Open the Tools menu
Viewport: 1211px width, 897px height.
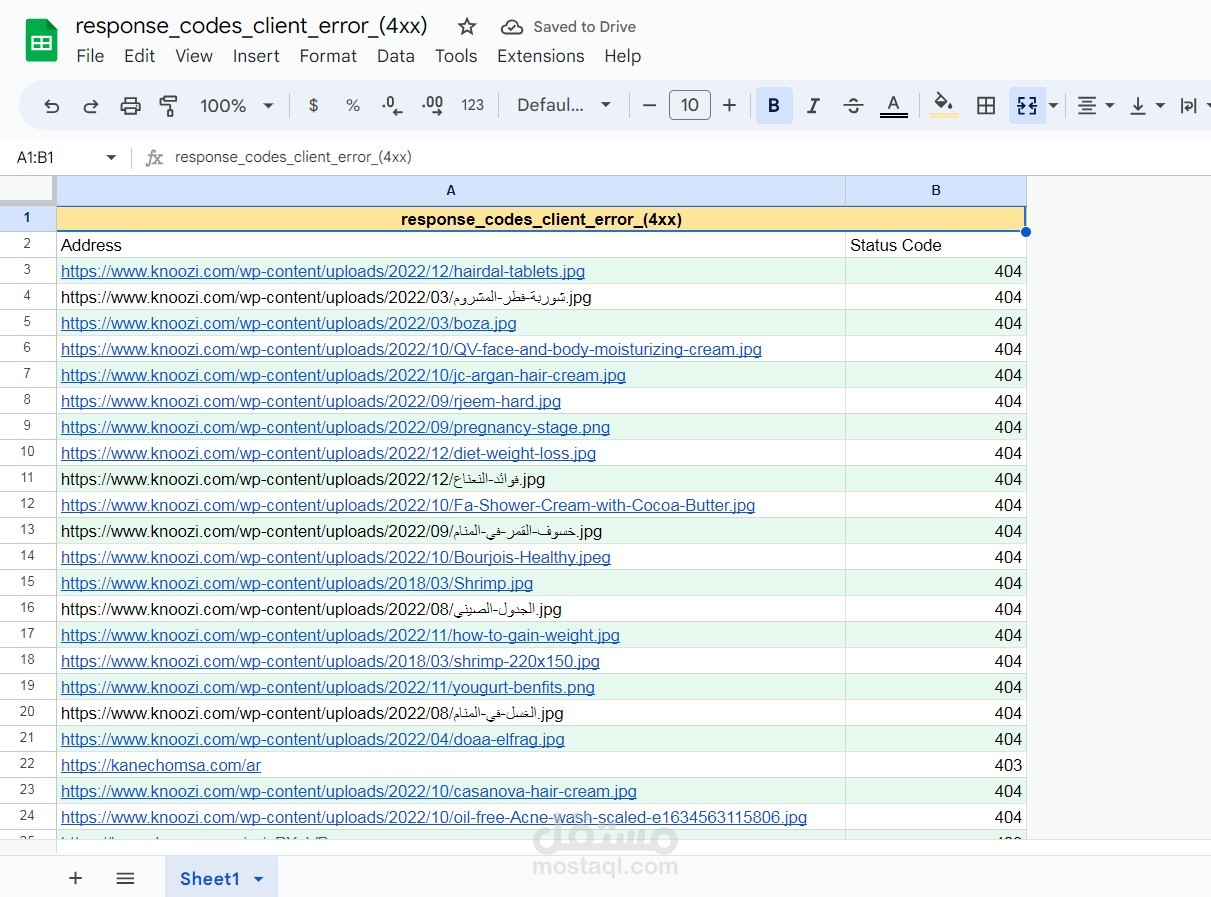coord(456,56)
